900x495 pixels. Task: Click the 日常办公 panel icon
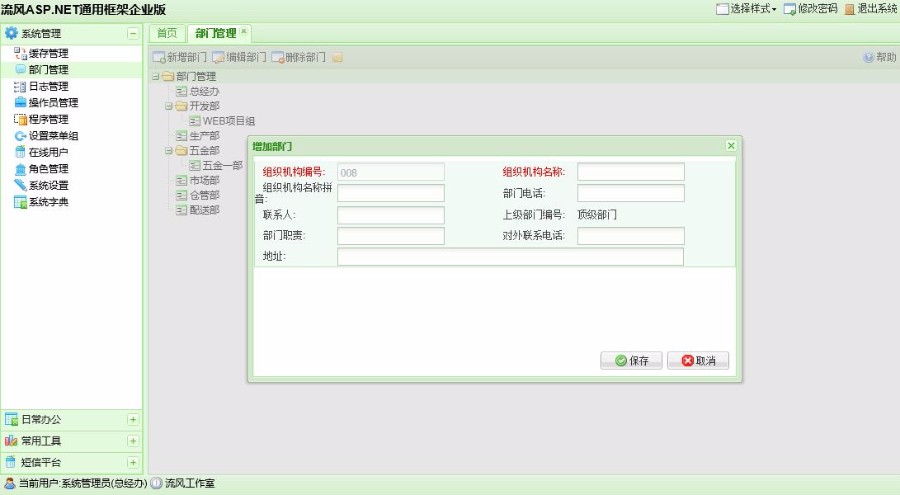click(11, 419)
